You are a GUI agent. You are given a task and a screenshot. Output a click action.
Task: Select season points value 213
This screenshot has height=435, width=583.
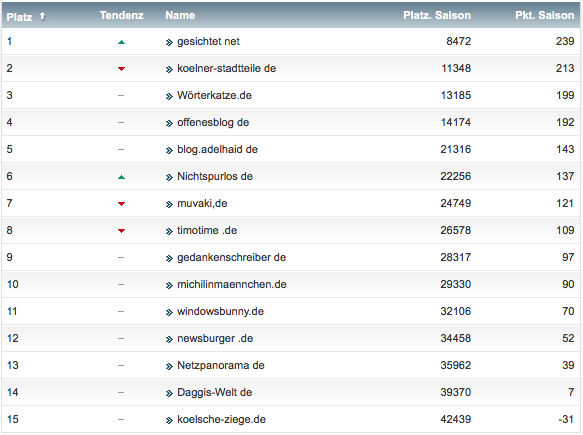point(565,68)
